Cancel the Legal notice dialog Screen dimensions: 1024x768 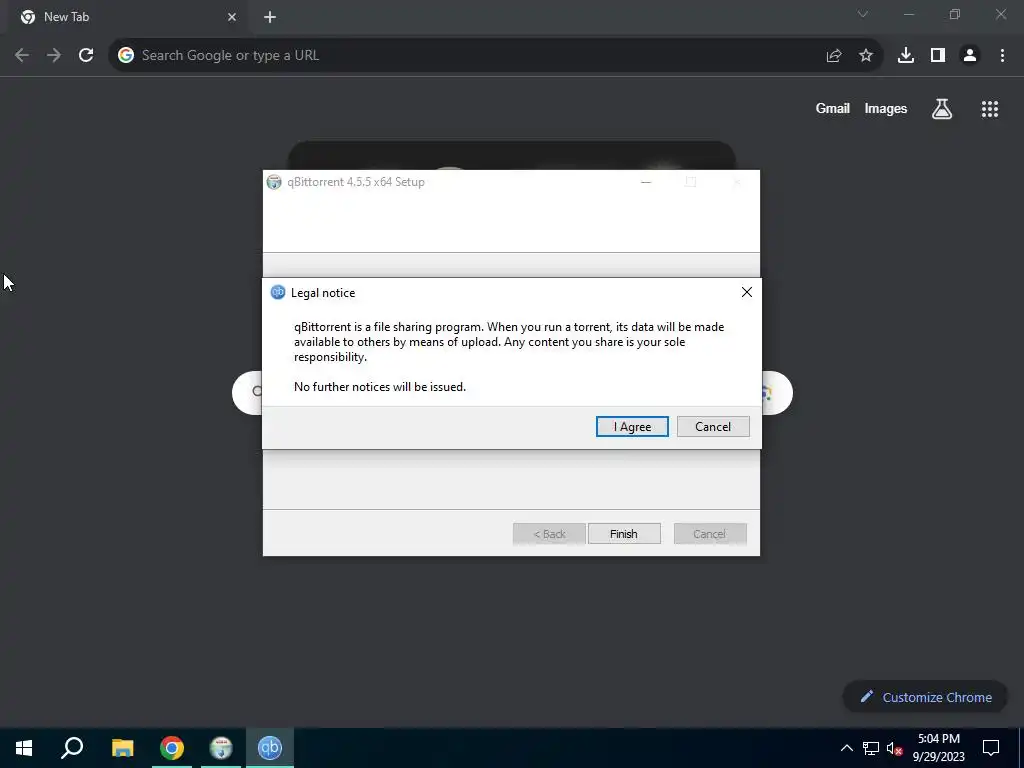click(x=712, y=426)
